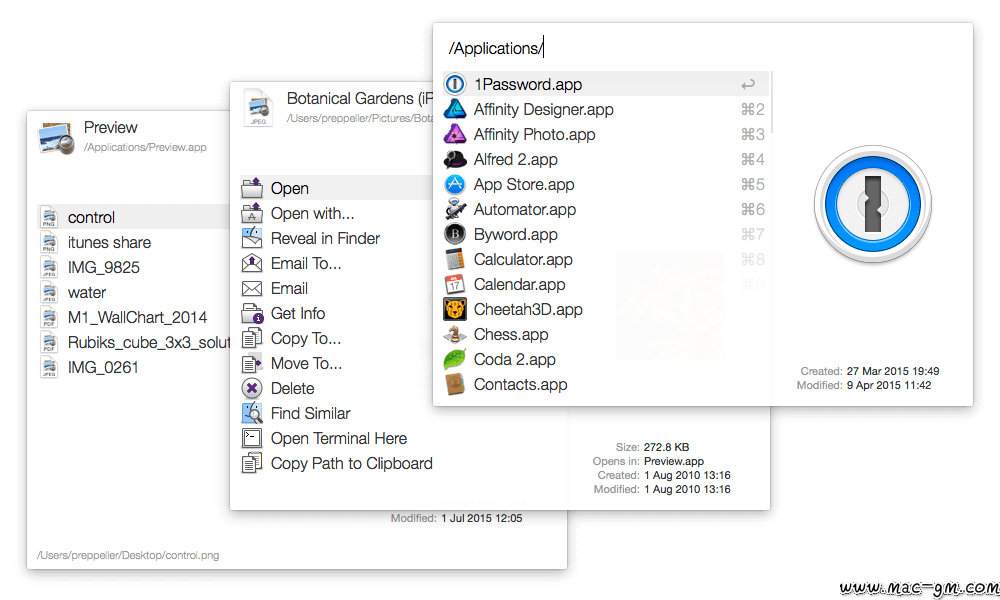
Task: Click the /Users/preppeller/Pictures path under Botanical Gardens
Action: click(x=360, y=118)
